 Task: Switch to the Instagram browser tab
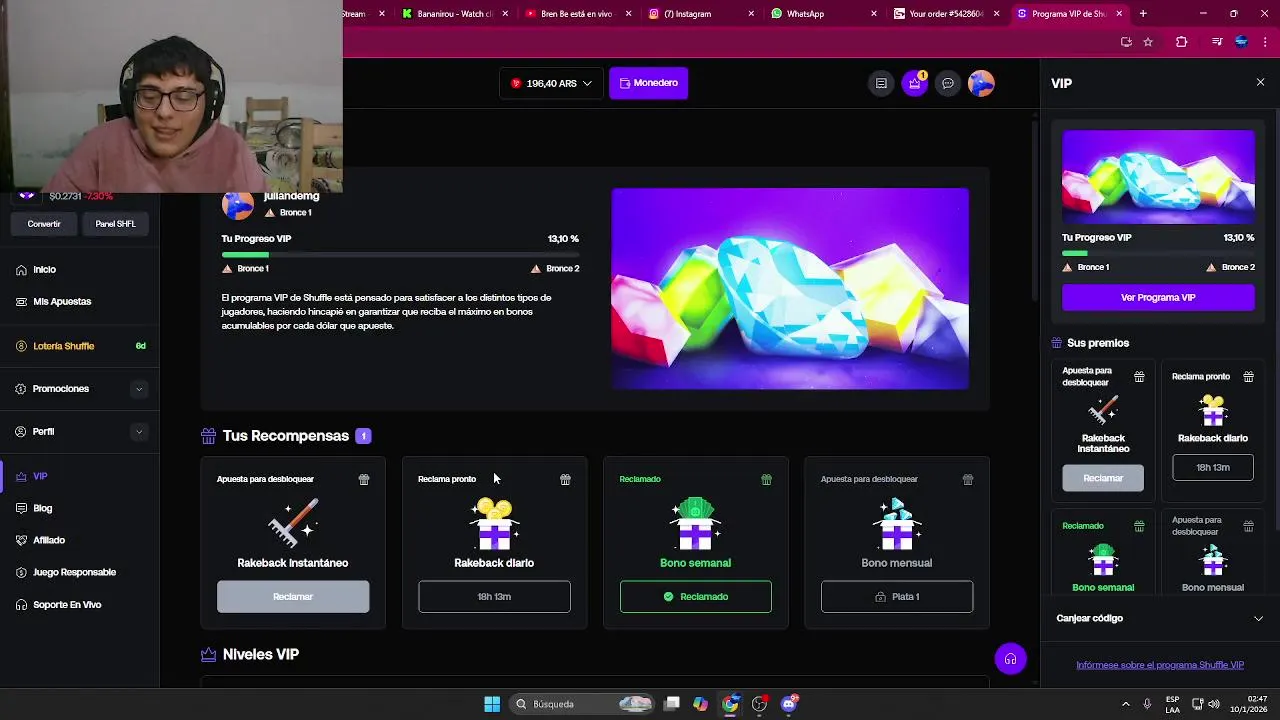coord(700,14)
